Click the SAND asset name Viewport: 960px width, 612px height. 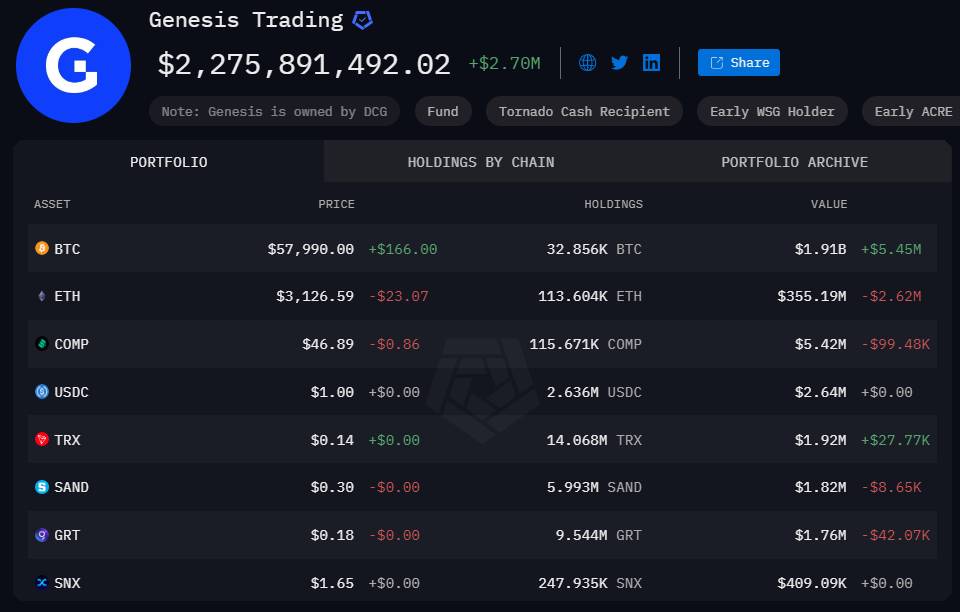72,487
